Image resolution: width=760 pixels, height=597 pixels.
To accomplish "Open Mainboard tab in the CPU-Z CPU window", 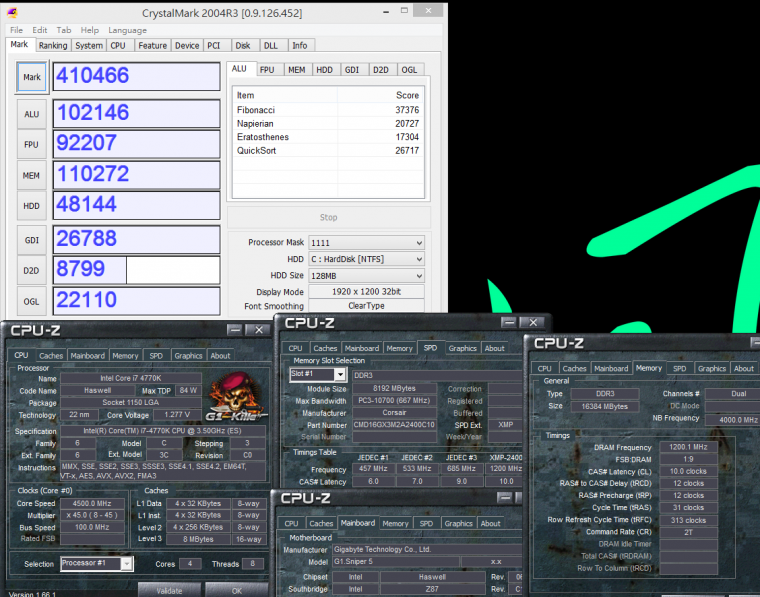I will [x=87, y=356].
